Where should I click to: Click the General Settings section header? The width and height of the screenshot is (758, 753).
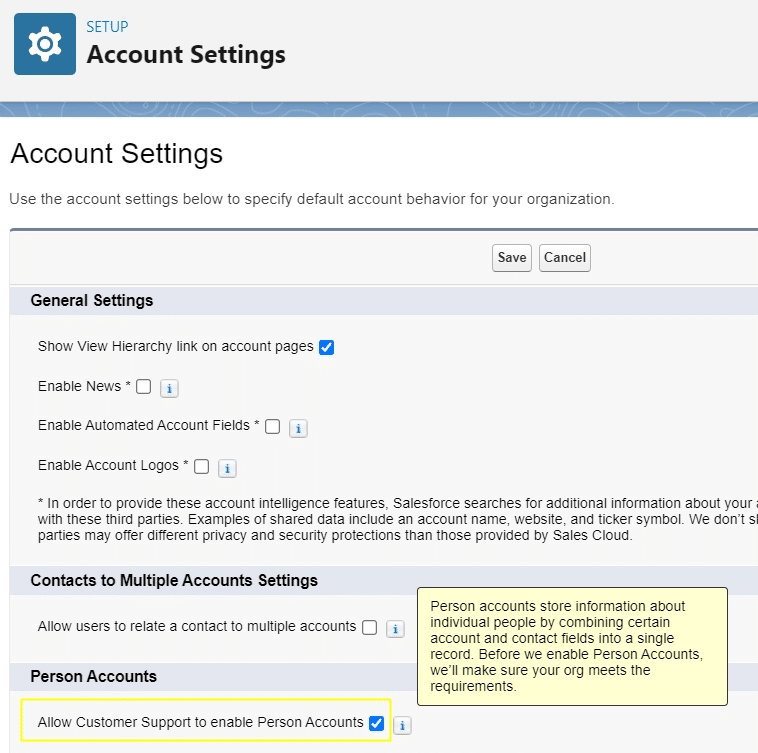(92, 301)
